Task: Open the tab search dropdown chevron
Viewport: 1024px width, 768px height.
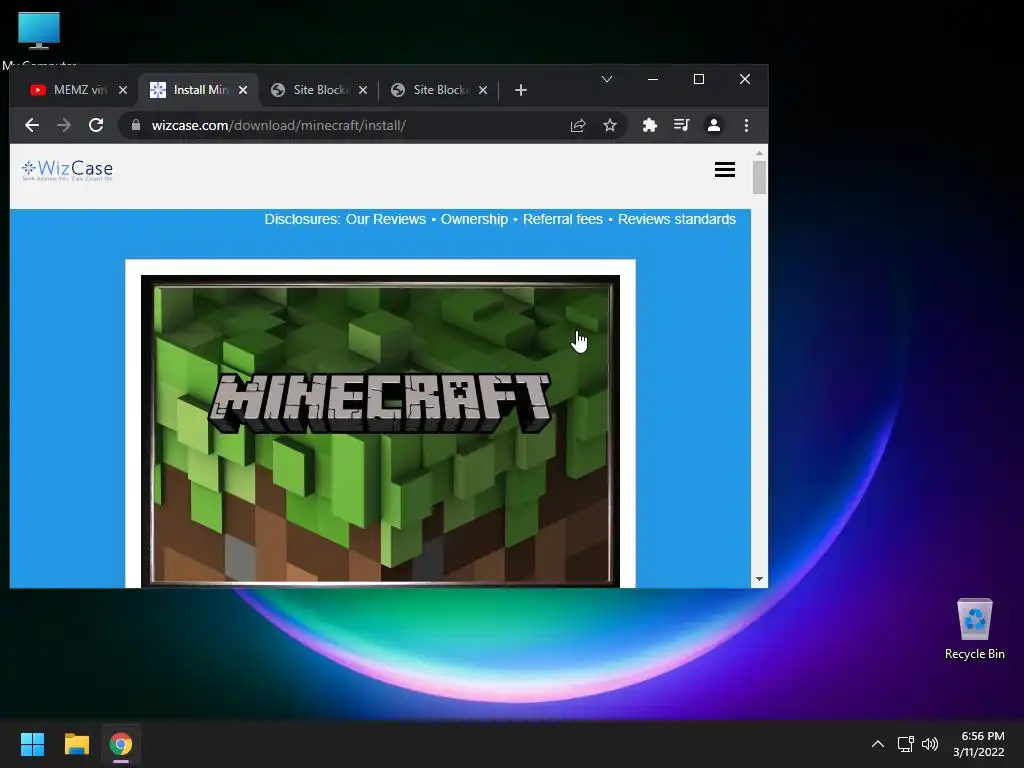Action: [607, 79]
